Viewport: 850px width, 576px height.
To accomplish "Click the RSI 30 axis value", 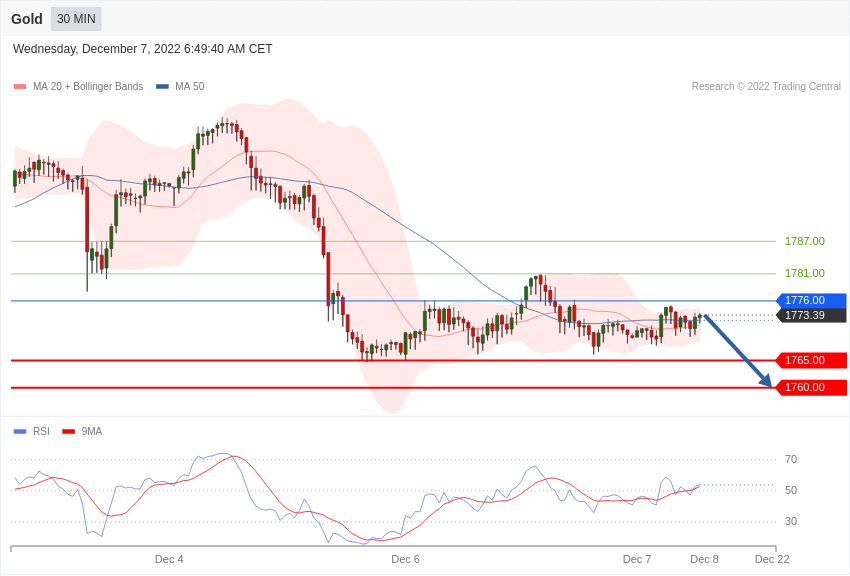I will click(x=791, y=521).
